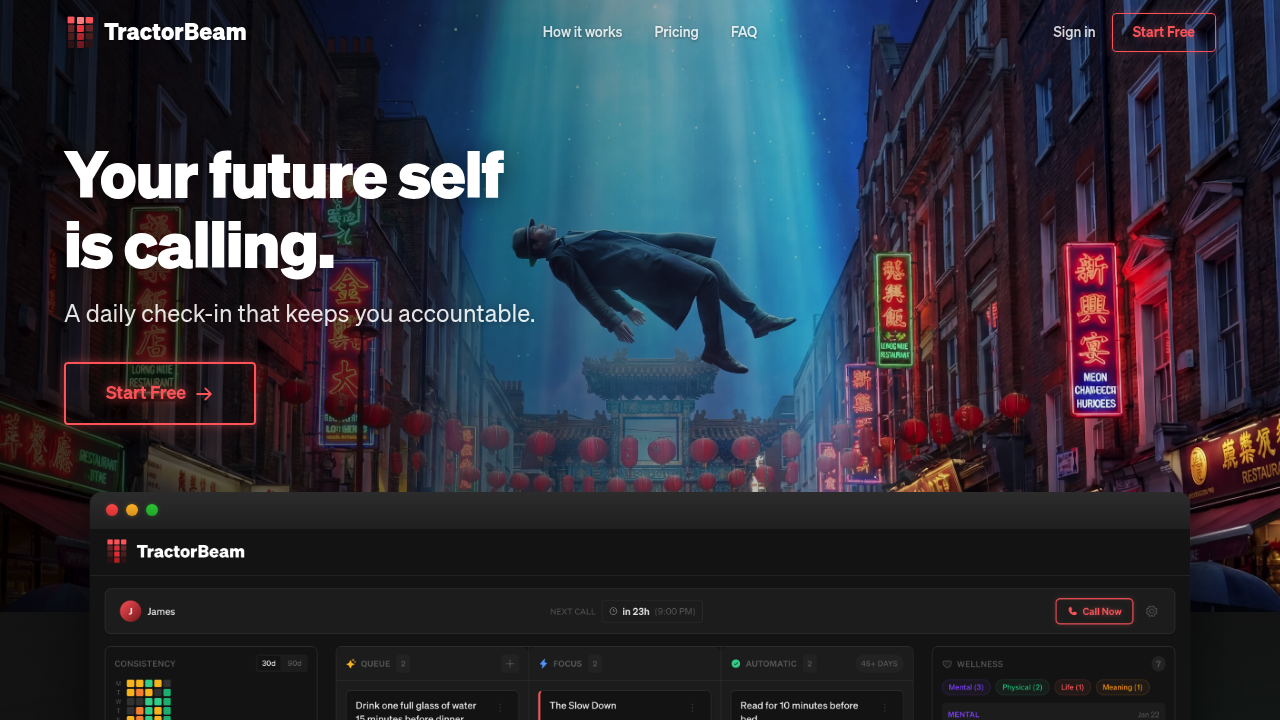Toggle the Physical (2) wellness filter
The image size is (1280, 720).
click(x=1022, y=688)
